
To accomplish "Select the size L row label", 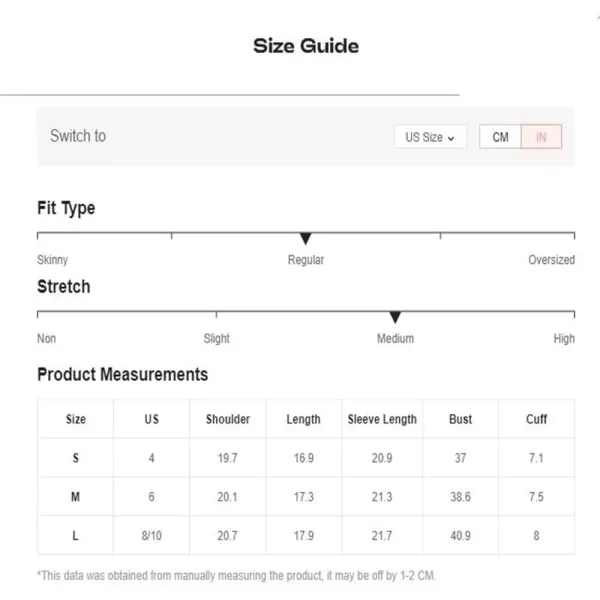I will [x=75, y=535].
